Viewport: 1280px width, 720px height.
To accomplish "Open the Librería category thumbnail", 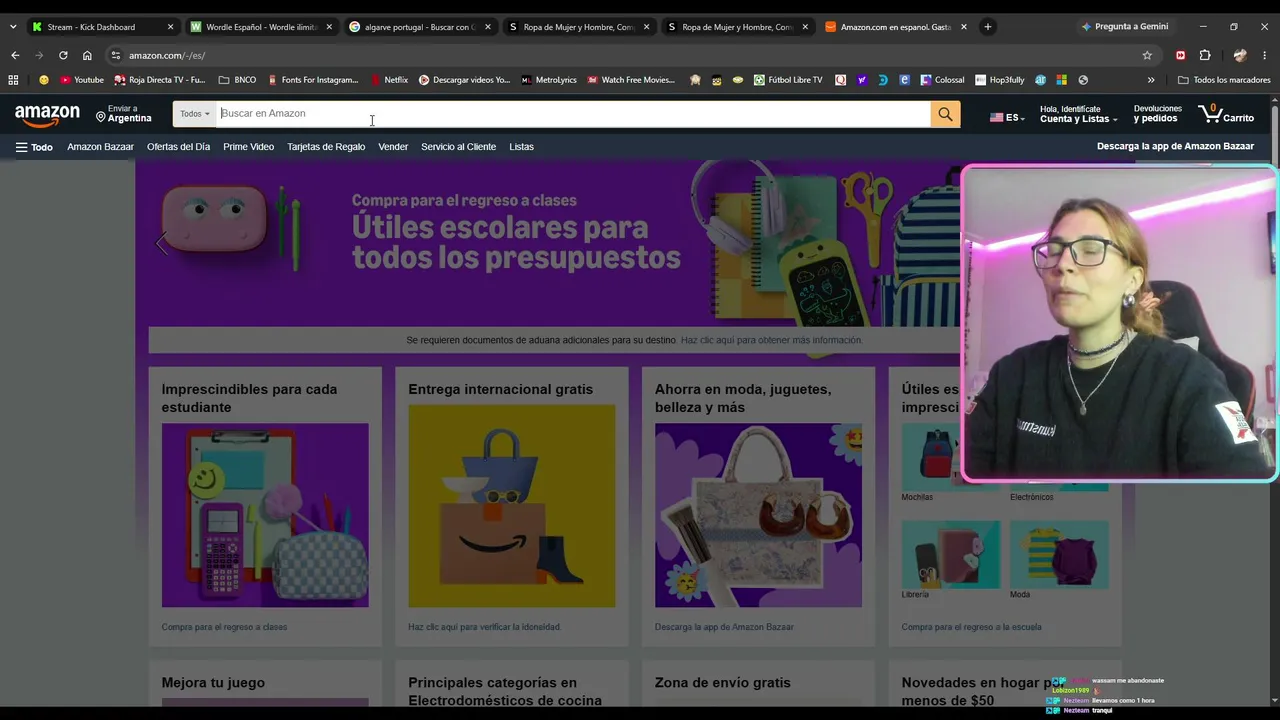I will coord(951,554).
